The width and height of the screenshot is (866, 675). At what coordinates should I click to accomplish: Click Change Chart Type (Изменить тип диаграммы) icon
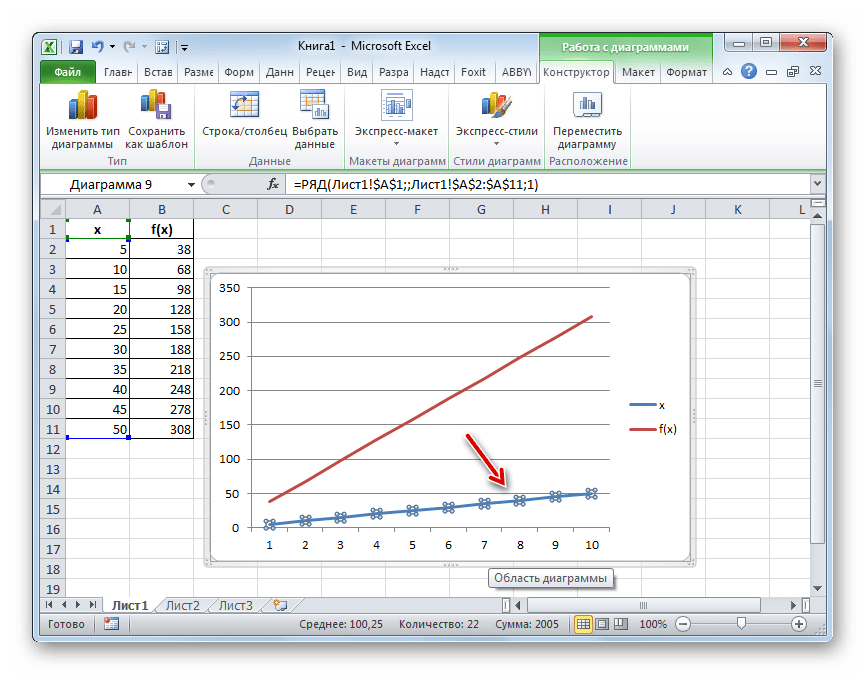(83, 105)
